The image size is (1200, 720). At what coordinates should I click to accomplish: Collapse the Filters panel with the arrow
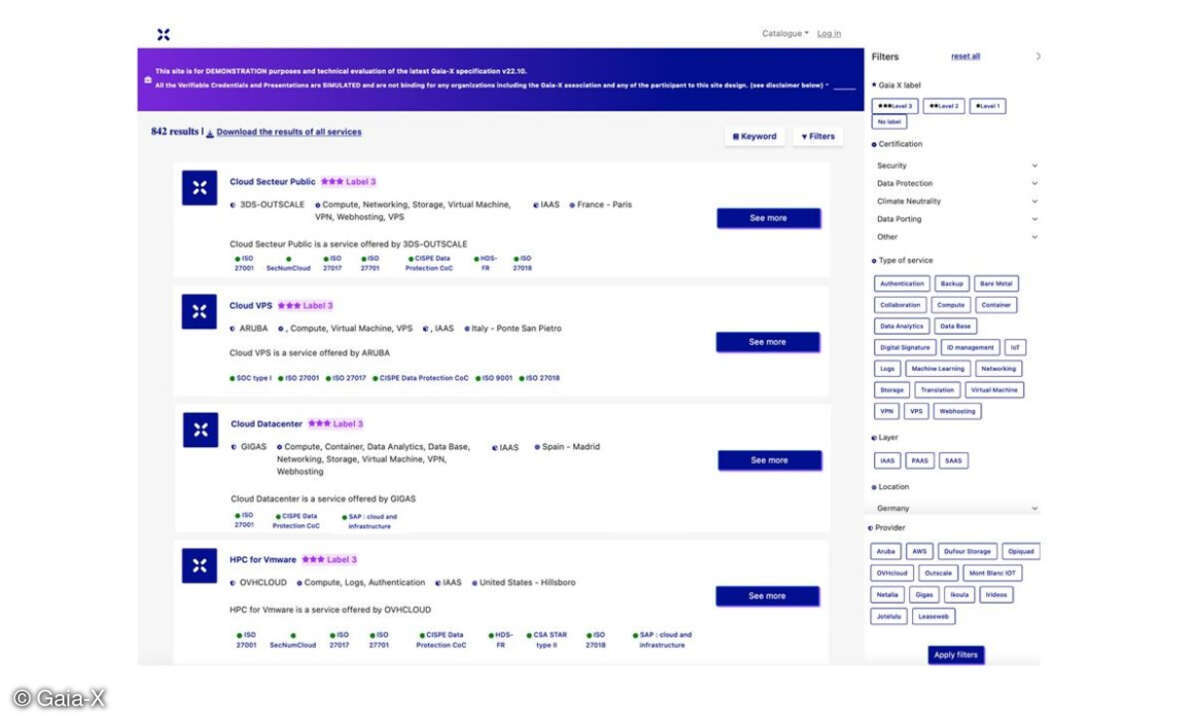pyautogui.click(x=1038, y=57)
